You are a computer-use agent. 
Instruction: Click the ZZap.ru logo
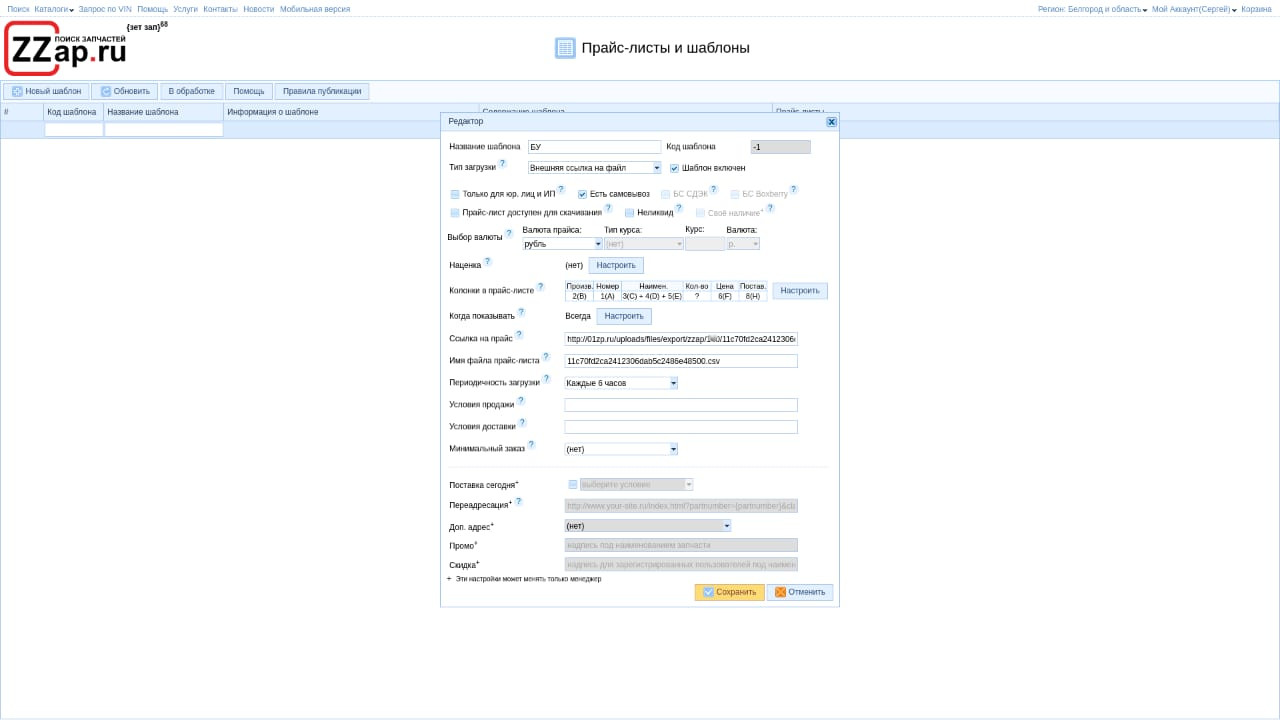coord(66,49)
